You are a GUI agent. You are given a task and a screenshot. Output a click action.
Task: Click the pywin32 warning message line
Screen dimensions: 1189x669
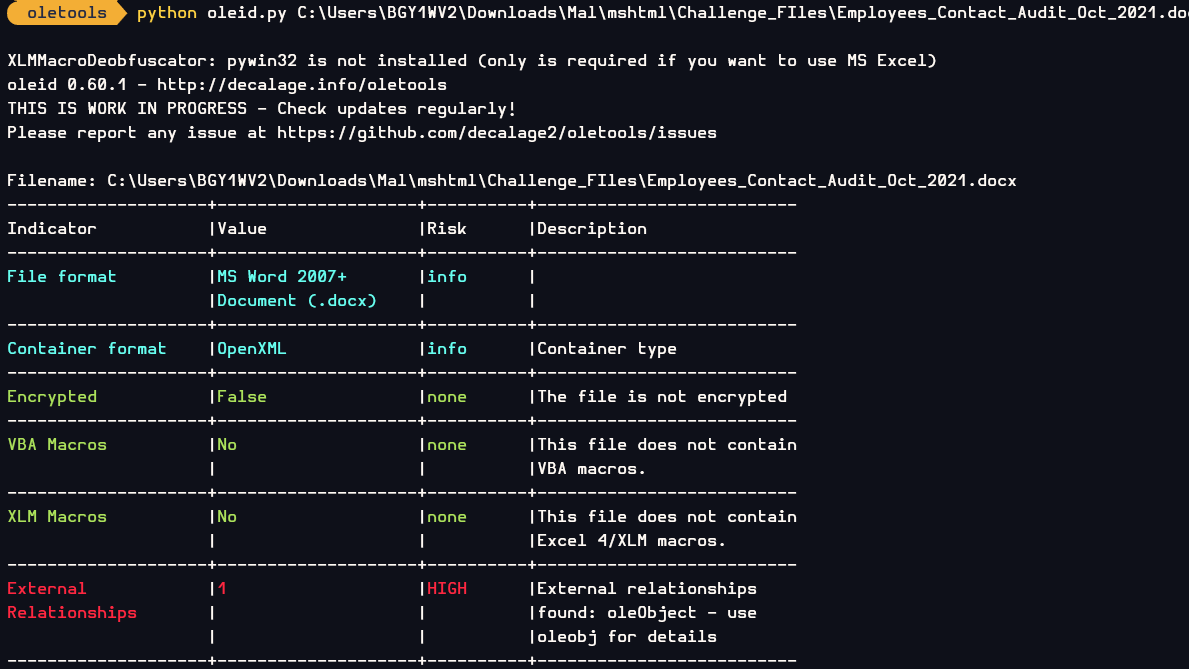click(x=472, y=61)
